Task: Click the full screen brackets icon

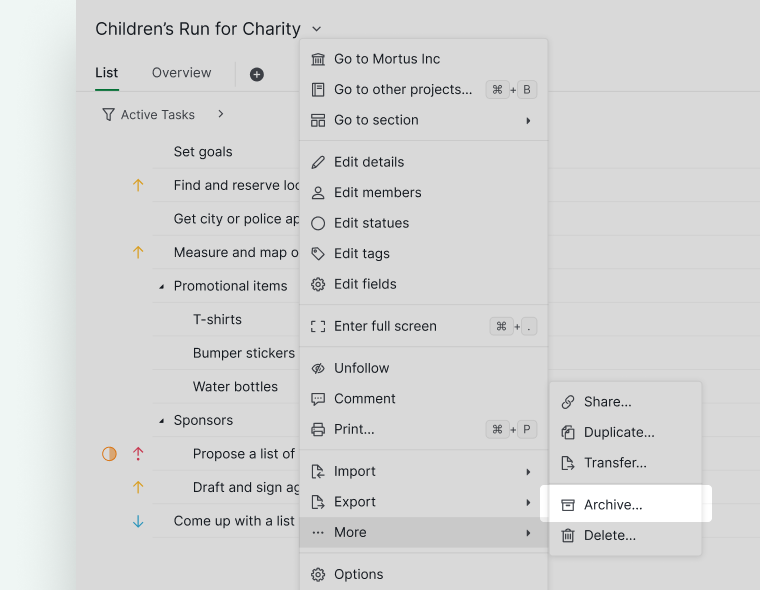Action: click(318, 327)
